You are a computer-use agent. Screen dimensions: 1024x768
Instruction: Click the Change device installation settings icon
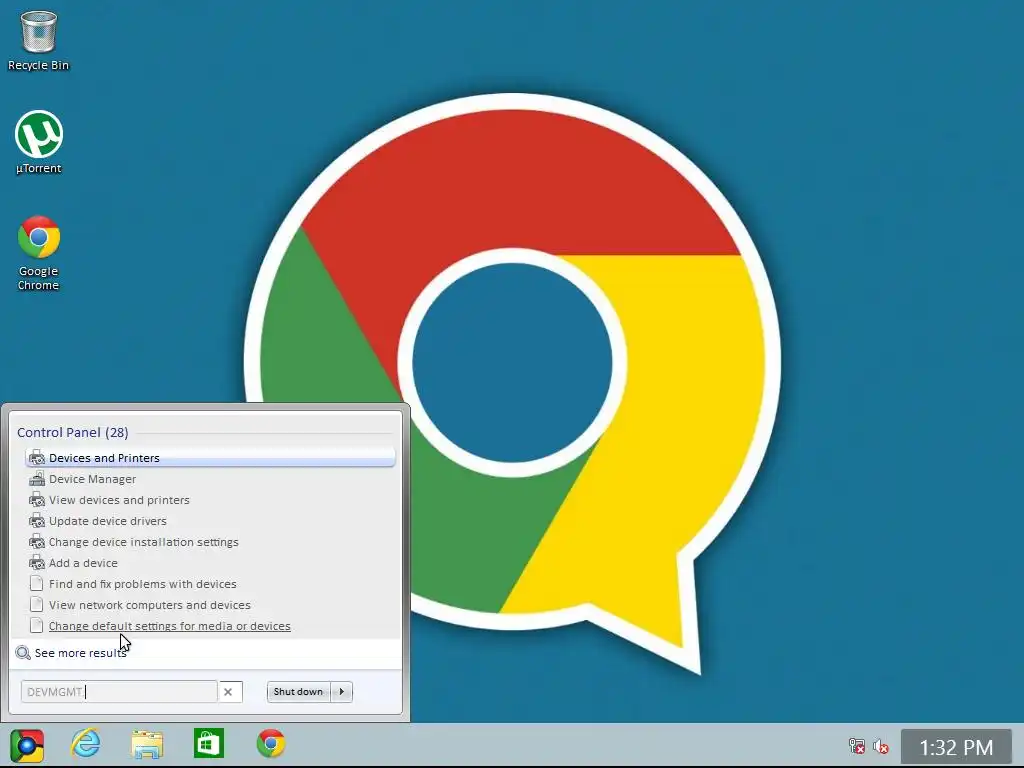coord(37,541)
